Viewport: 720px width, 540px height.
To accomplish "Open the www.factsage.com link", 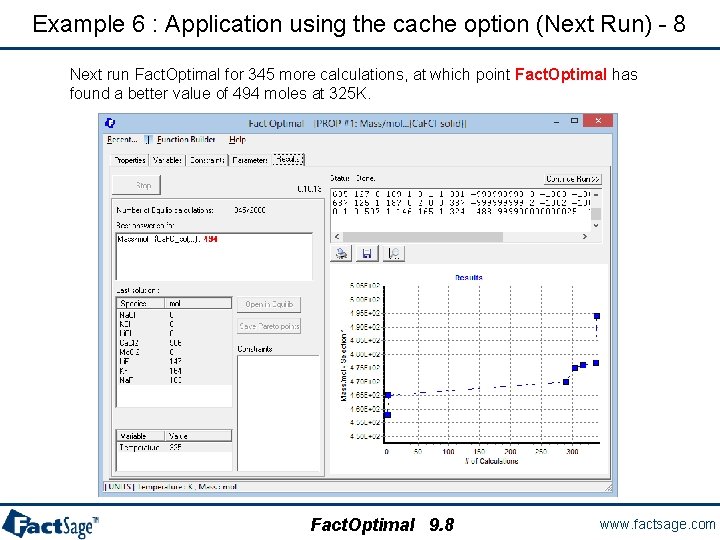I will pos(657,524).
